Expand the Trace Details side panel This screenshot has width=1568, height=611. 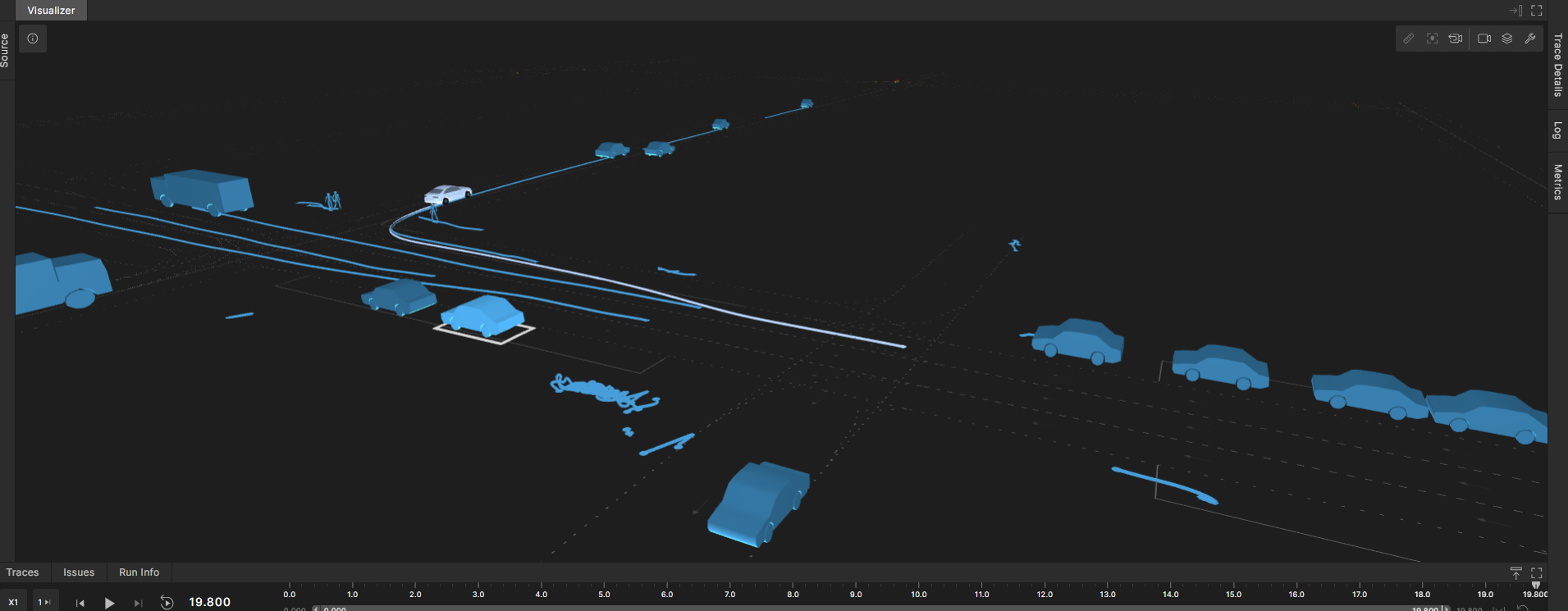click(x=1557, y=65)
